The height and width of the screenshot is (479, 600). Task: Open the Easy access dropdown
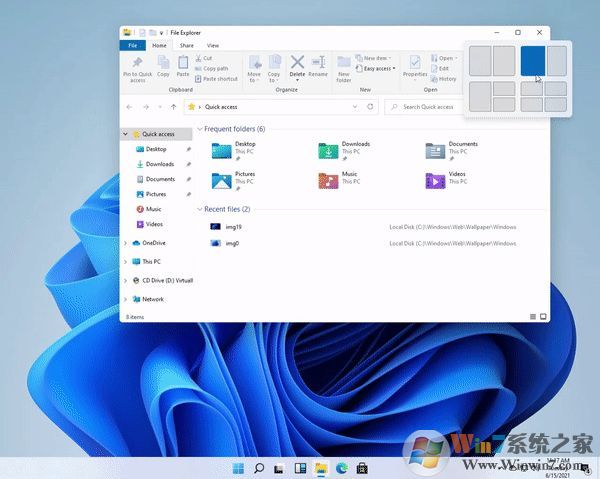point(375,68)
